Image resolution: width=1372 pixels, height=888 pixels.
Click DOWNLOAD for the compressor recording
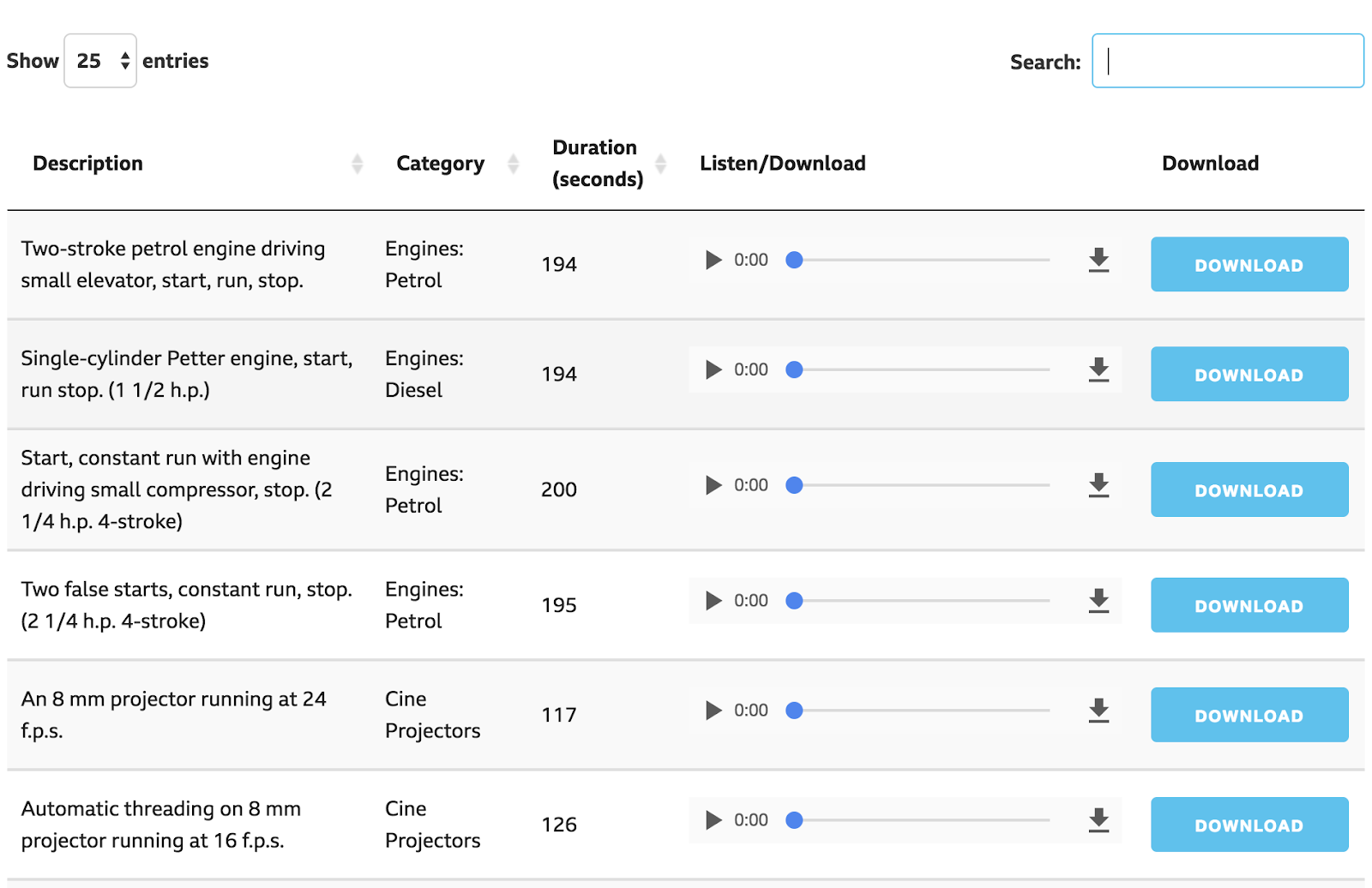pos(1249,489)
